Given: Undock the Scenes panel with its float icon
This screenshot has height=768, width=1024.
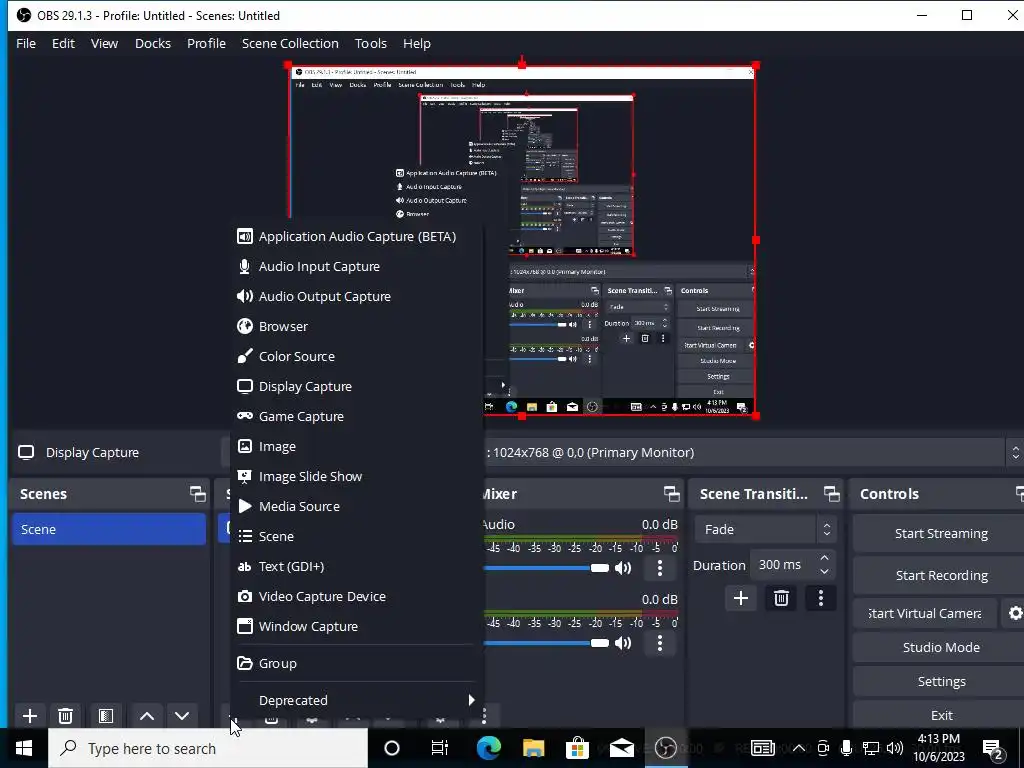Looking at the screenshot, I should click(x=197, y=494).
